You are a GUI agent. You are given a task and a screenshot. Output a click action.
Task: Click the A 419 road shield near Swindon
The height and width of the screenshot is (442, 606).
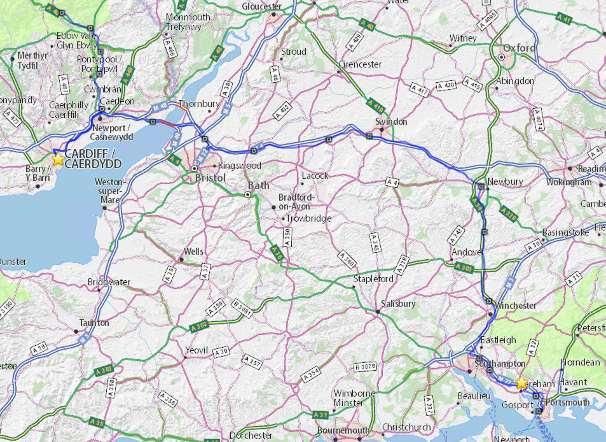point(375,106)
